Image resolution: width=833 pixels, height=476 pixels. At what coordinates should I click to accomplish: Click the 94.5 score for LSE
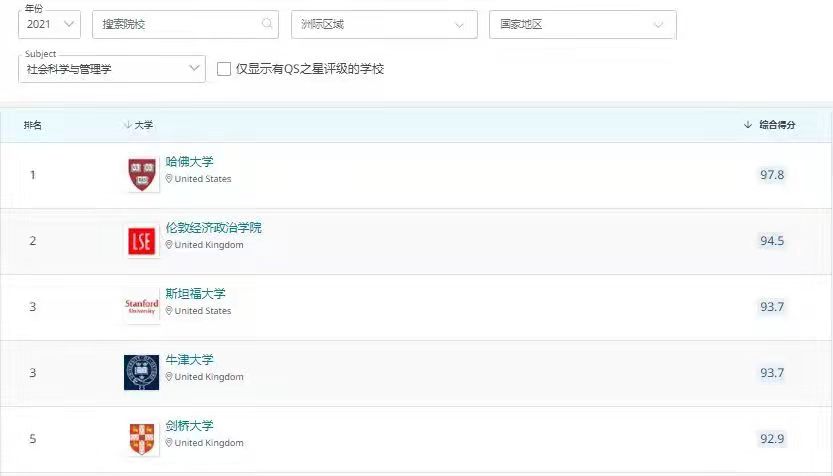772,241
